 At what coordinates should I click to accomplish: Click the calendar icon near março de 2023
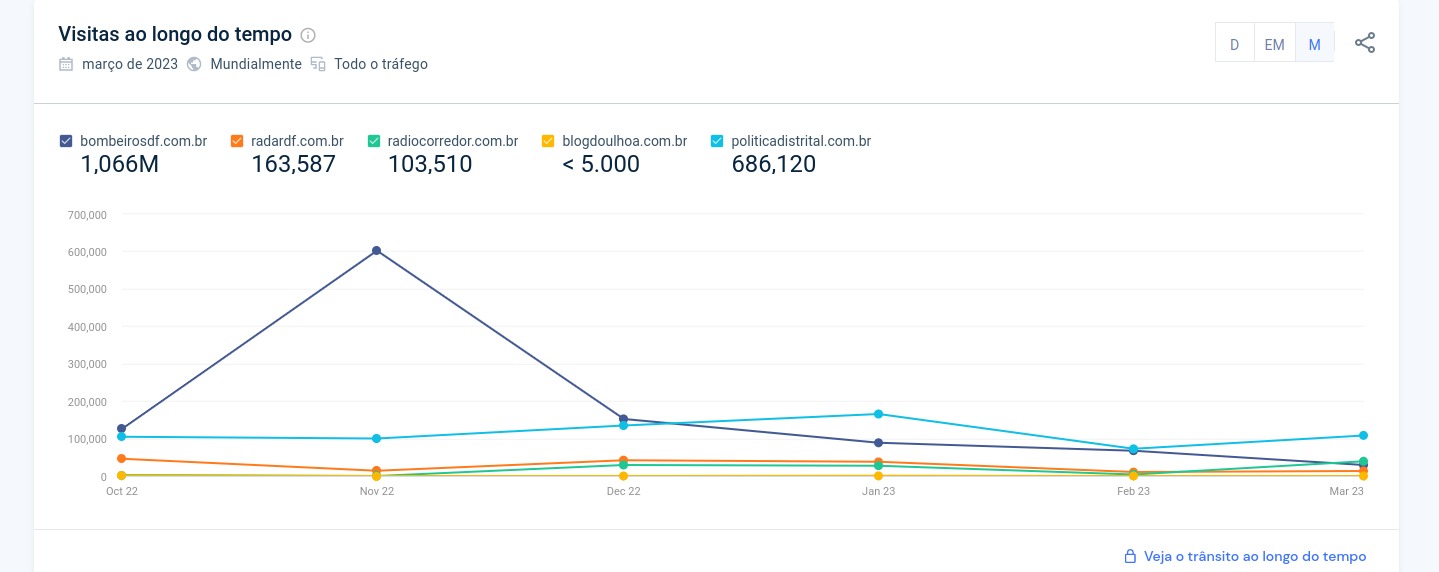[x=66, y=64]
